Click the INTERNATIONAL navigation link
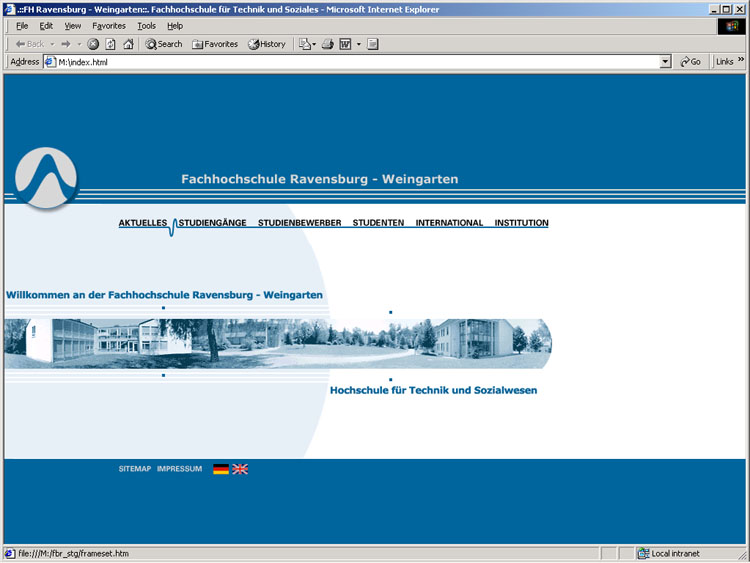The image size is (750, 563). (449, 223)
